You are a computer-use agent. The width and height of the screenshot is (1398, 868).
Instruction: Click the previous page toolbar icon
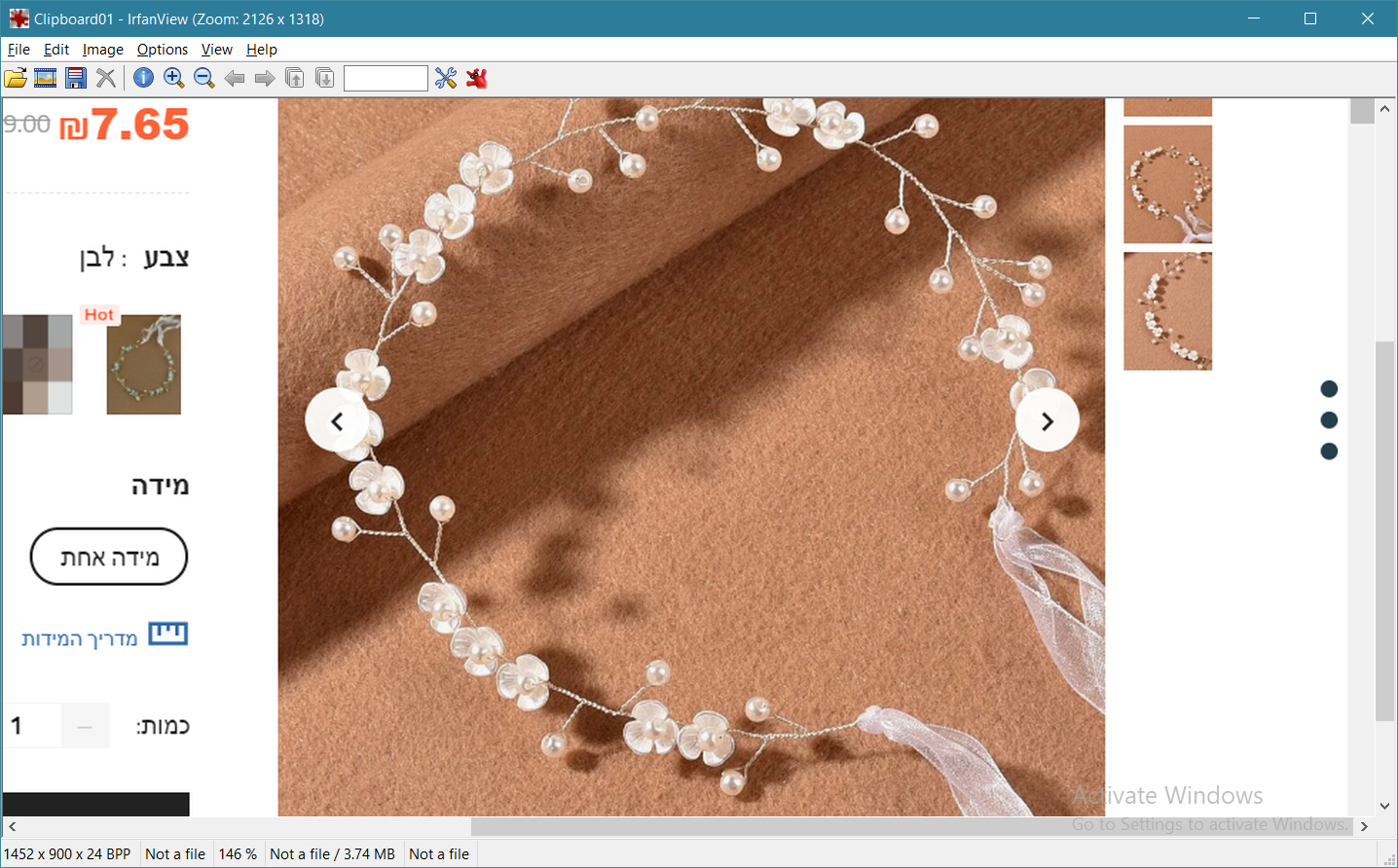(295, 79)
